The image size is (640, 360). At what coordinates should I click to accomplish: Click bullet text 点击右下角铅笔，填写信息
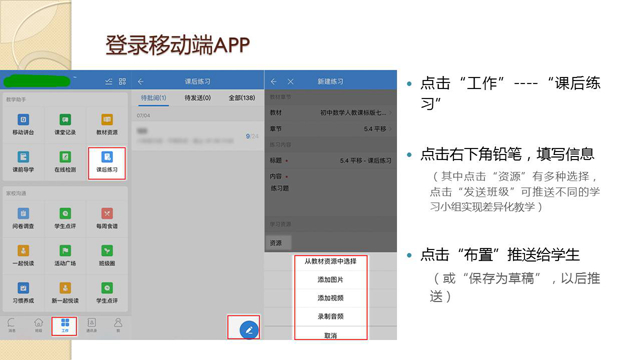pyautogui.click(x=507, y=154)
